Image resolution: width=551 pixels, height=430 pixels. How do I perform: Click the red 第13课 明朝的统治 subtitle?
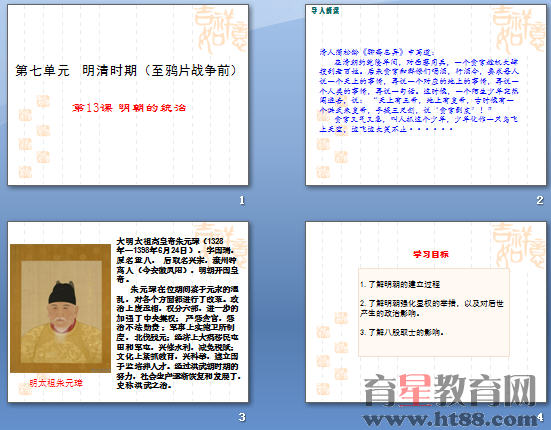click(129, 108)
